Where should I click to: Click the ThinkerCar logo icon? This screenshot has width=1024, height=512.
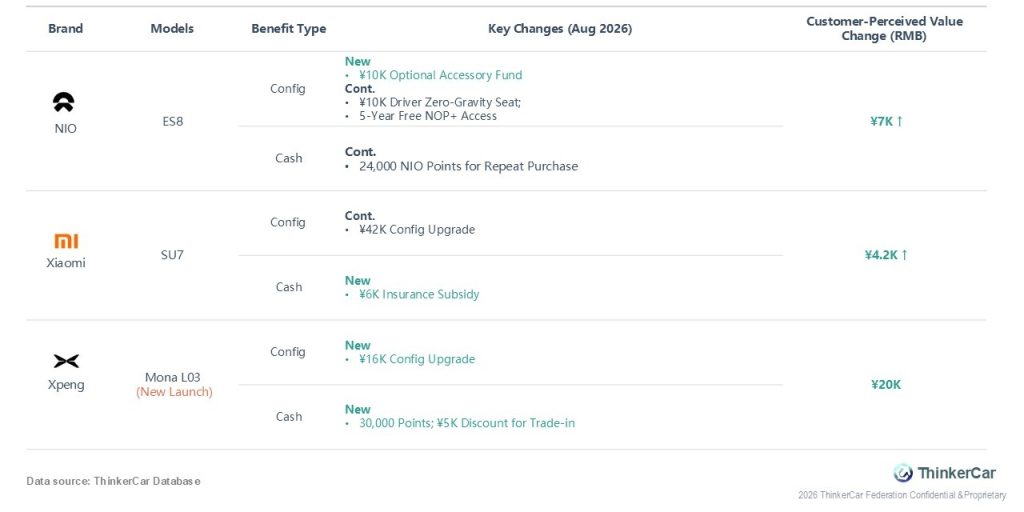pyautogui.click(x=903, y=473)
